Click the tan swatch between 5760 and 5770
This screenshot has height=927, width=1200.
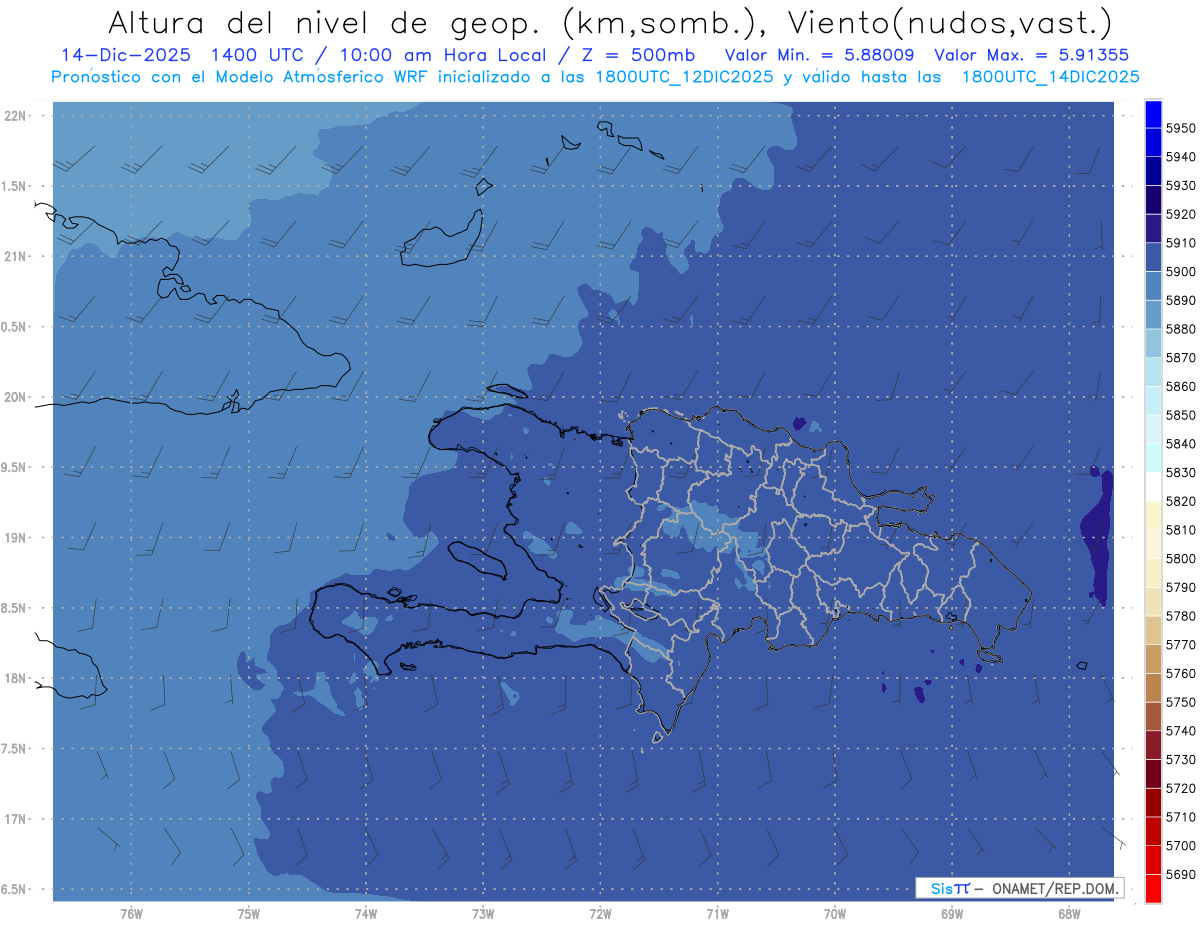click(x=1153, y=659)
